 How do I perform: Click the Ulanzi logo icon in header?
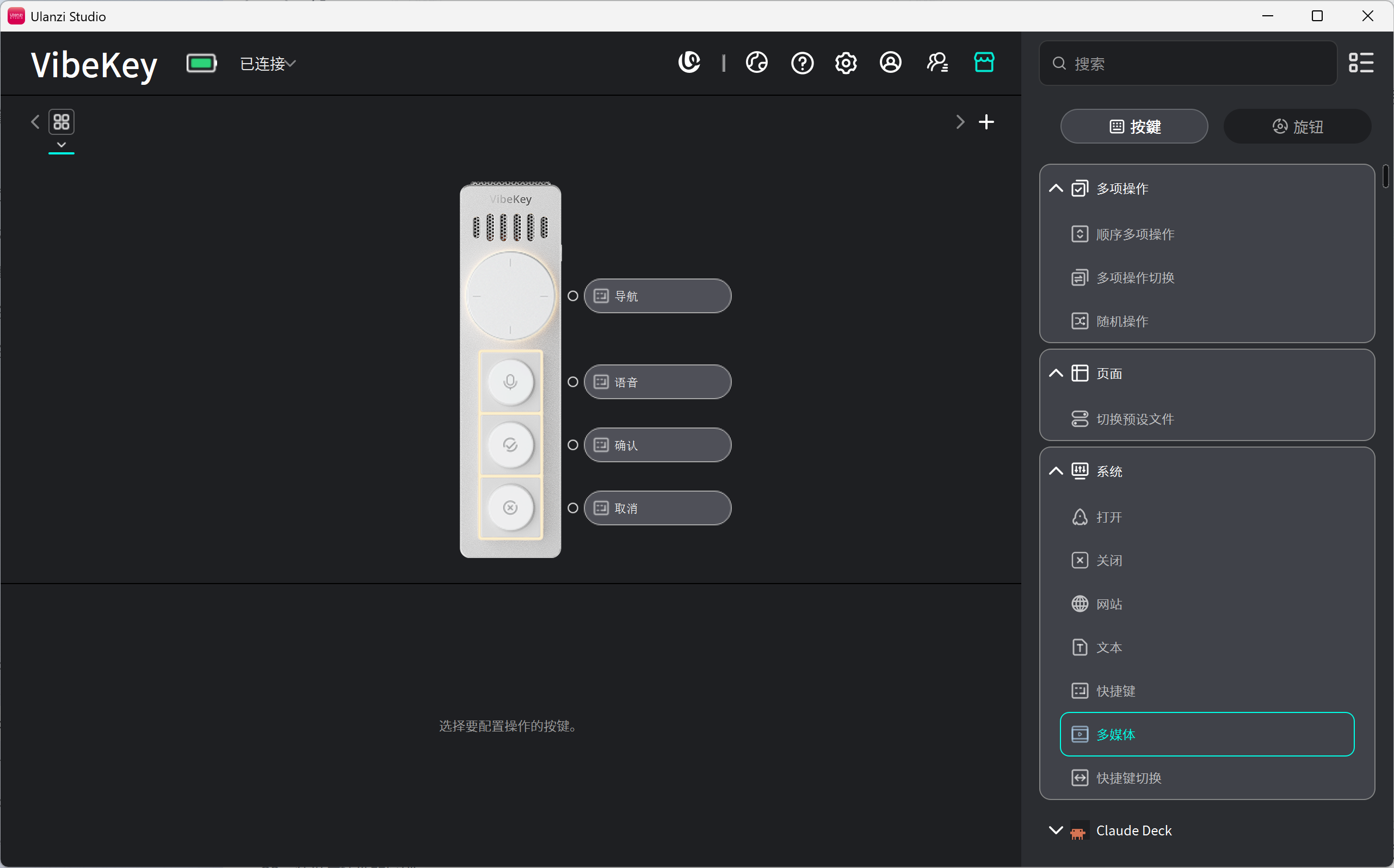(x=689, y=63)
